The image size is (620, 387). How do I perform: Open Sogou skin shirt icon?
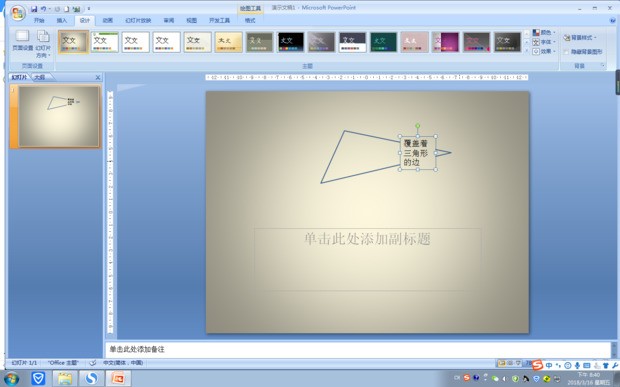(606, 366)
